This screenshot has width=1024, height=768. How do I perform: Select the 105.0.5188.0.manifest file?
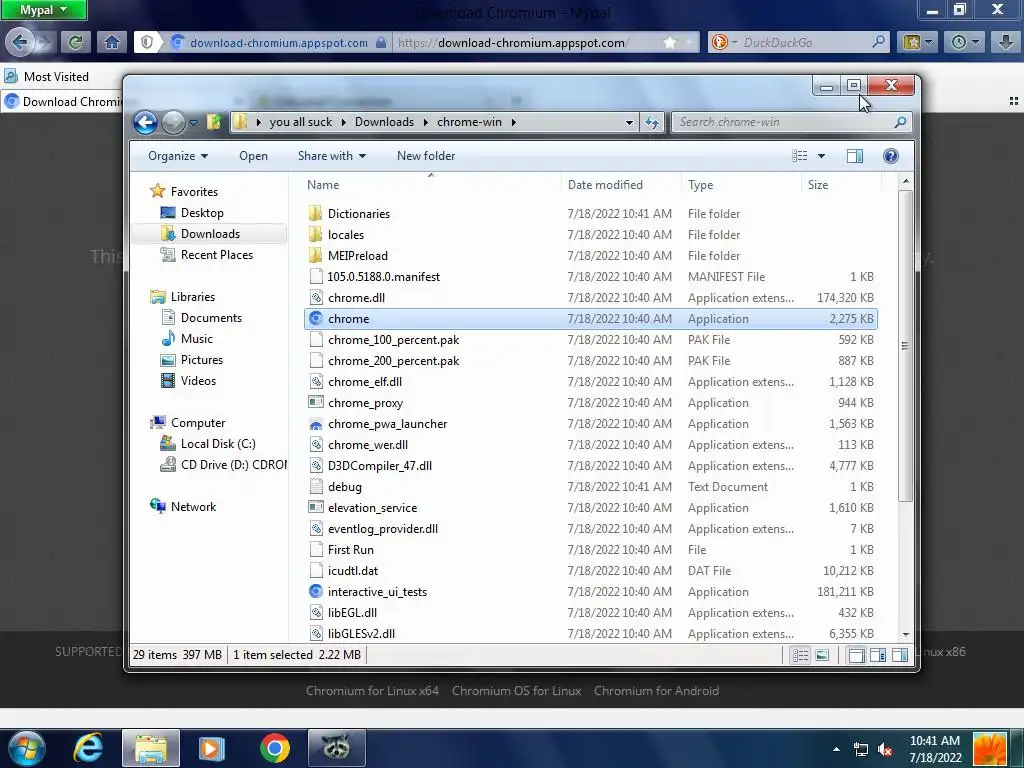(x=383, y=277)
